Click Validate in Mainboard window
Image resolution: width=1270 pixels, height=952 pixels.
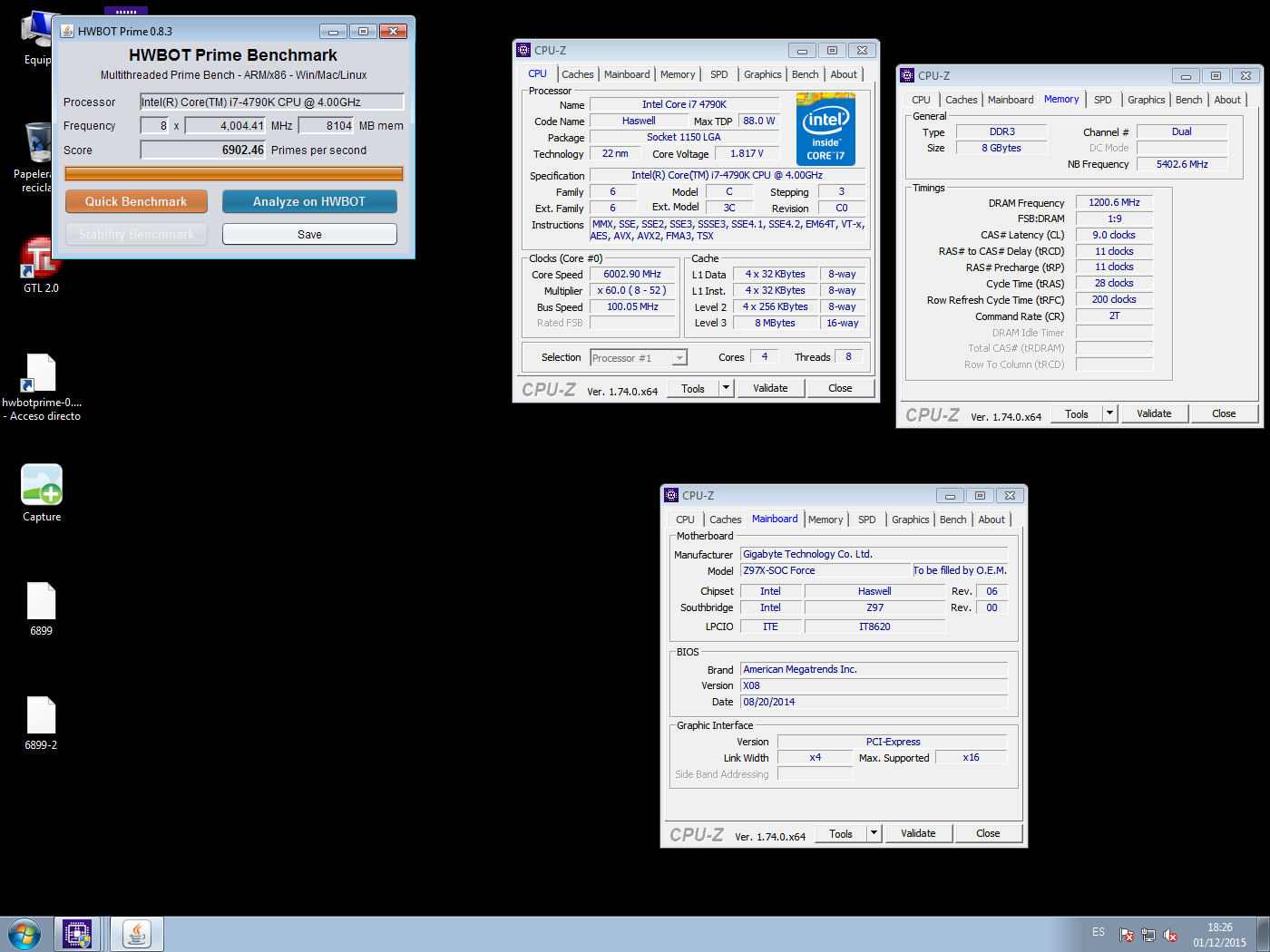click(918, 833)
